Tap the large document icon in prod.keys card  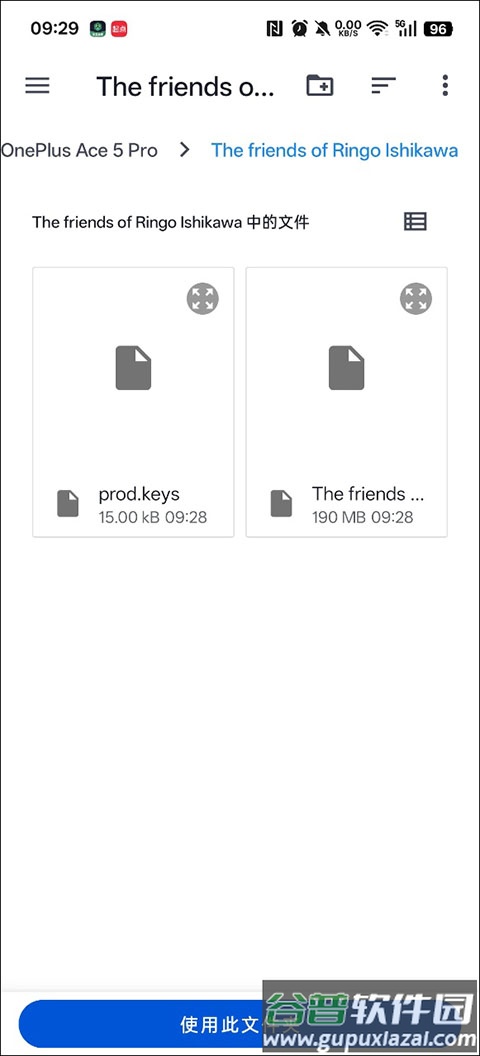pos(133,368)
